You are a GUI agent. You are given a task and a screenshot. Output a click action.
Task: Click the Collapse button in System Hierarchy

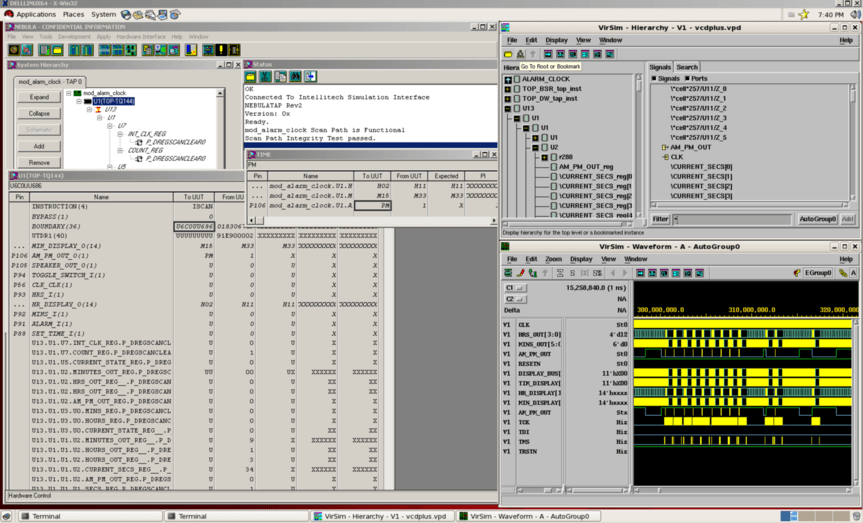pos(39,114)
